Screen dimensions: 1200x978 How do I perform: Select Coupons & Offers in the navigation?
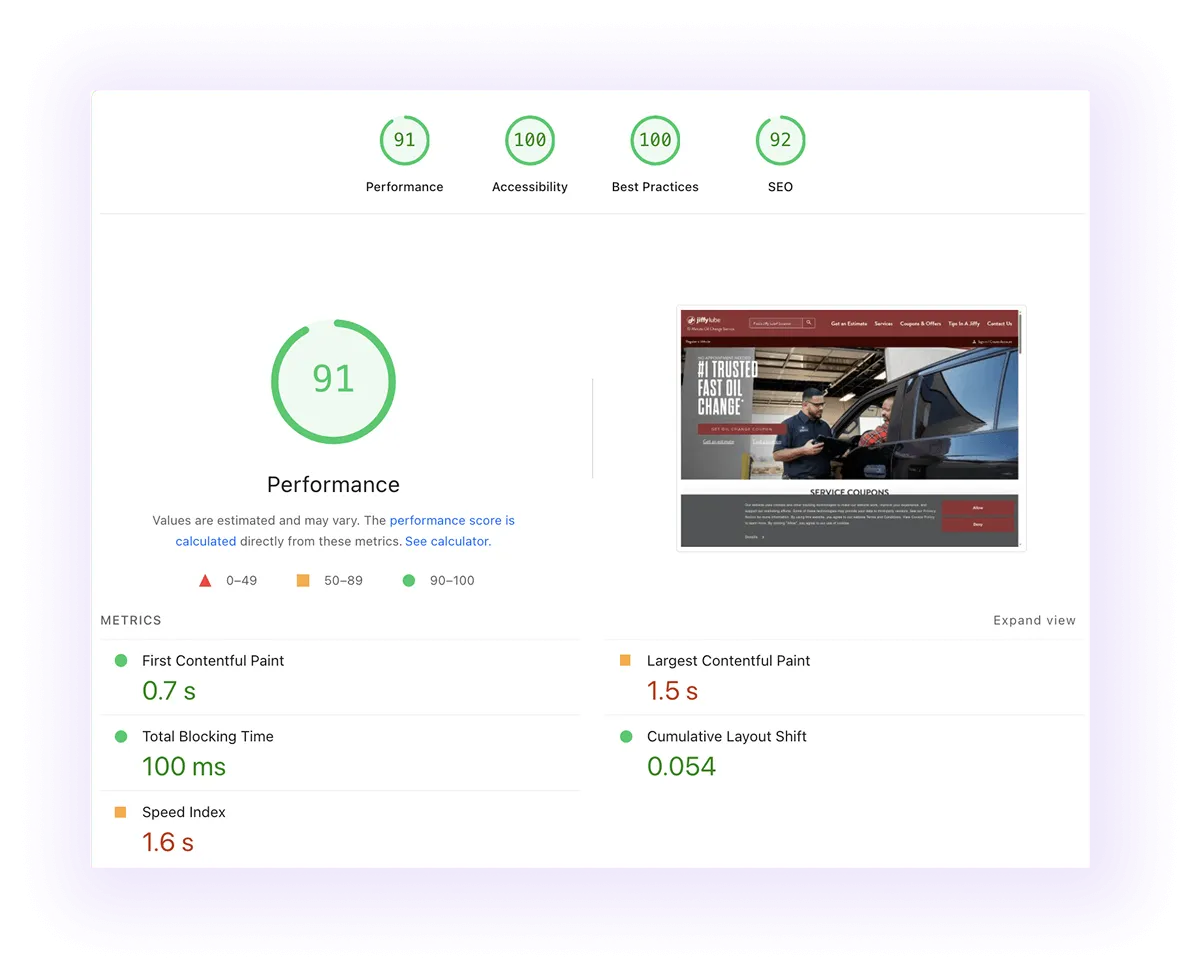click(x=921, y=323)
